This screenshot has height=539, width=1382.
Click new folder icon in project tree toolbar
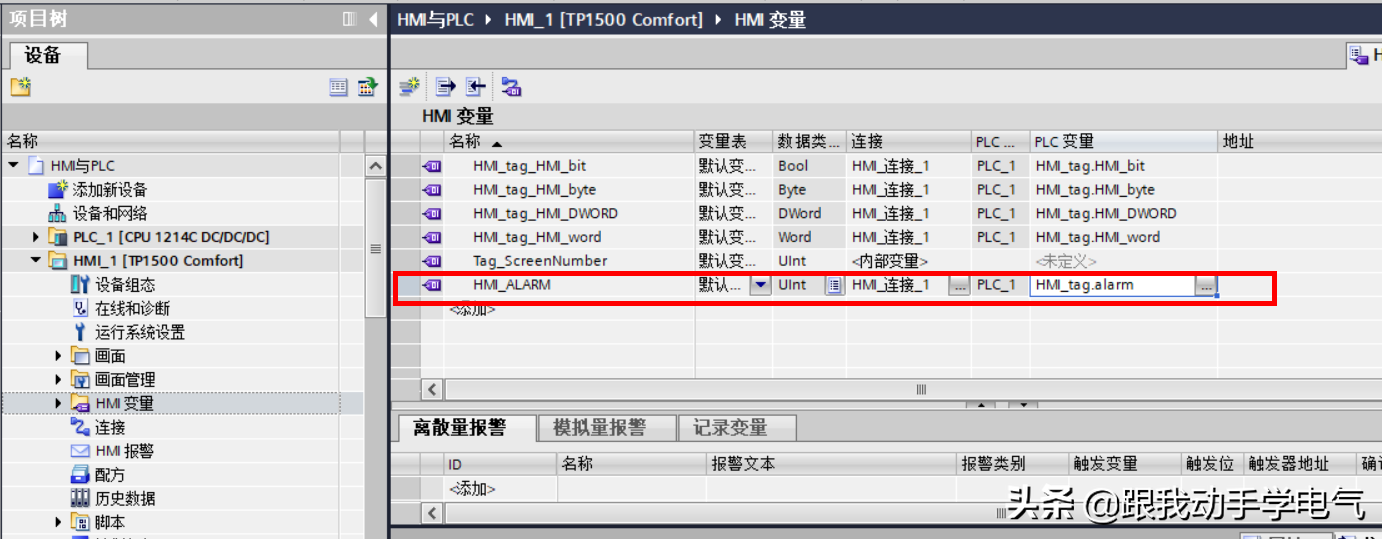(20, 88)
